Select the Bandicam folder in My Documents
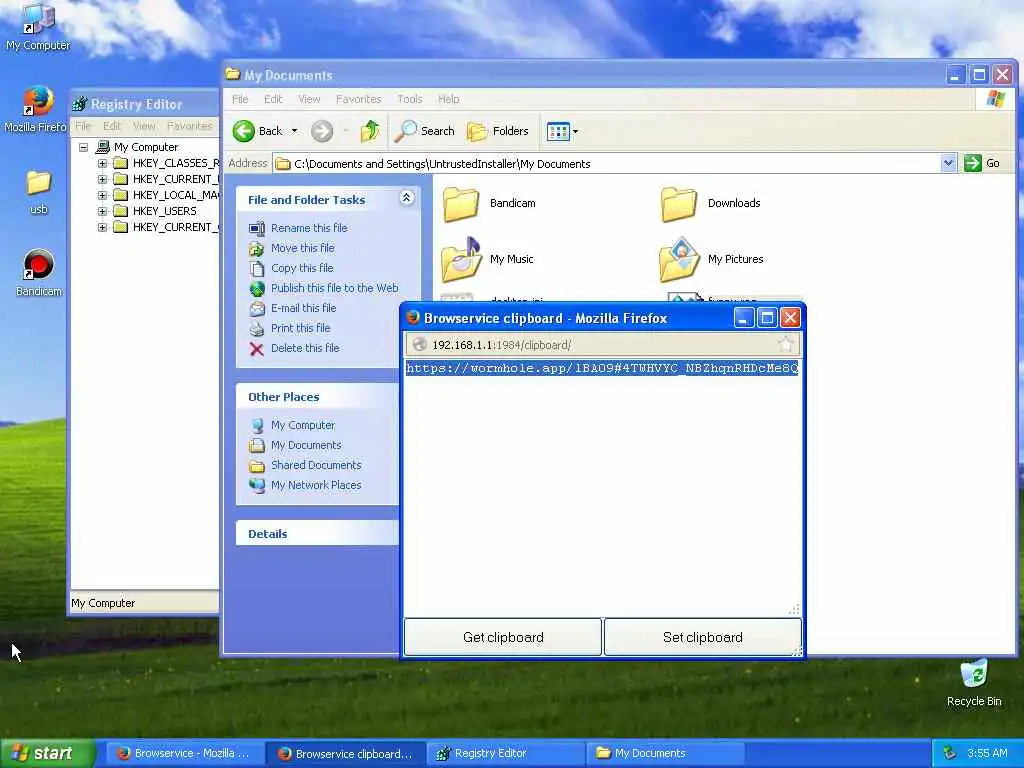This screenshot has width=1024, height=768. click(489, 203)
